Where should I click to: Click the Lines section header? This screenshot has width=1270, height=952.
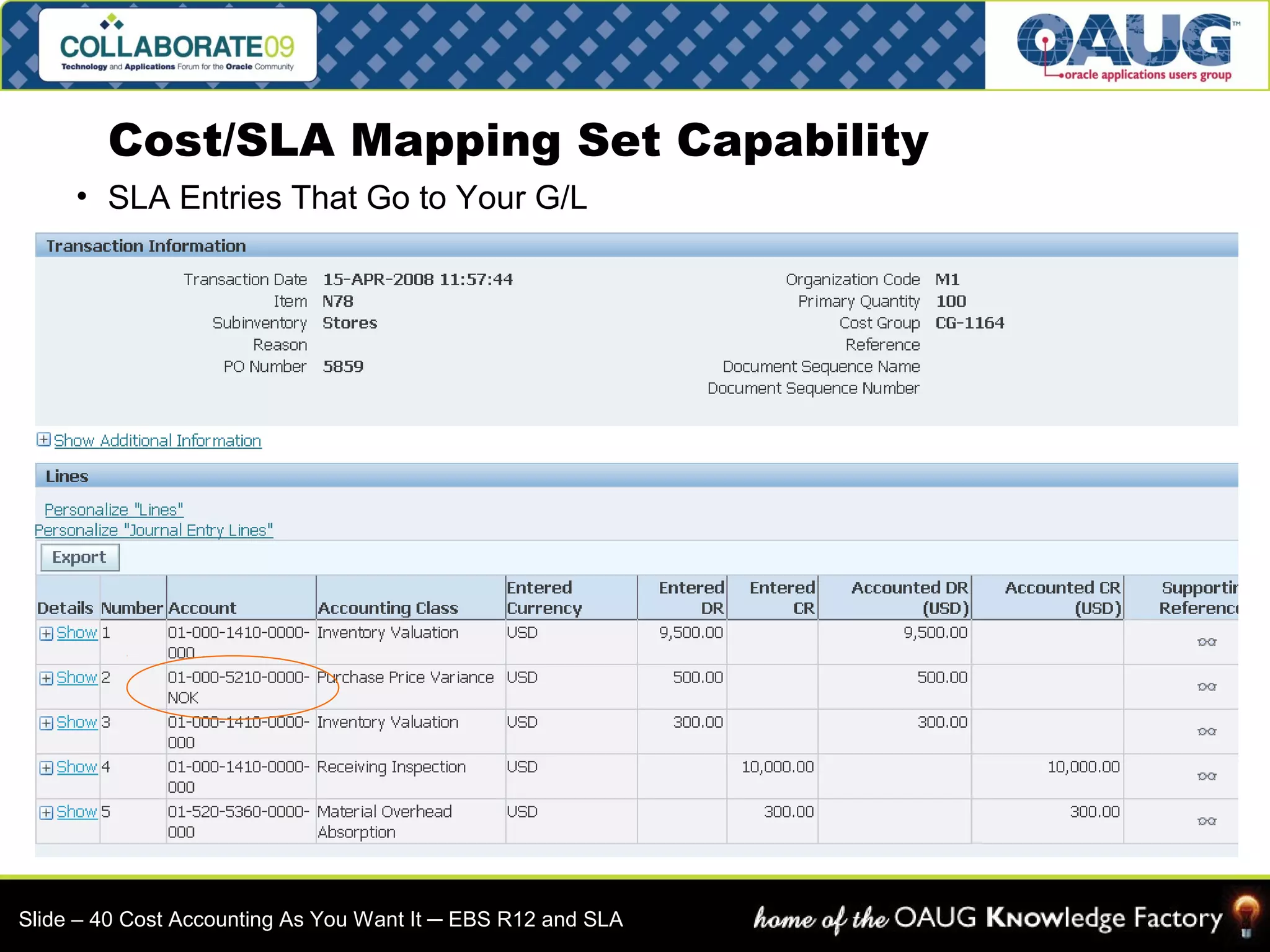pos(637,476)
